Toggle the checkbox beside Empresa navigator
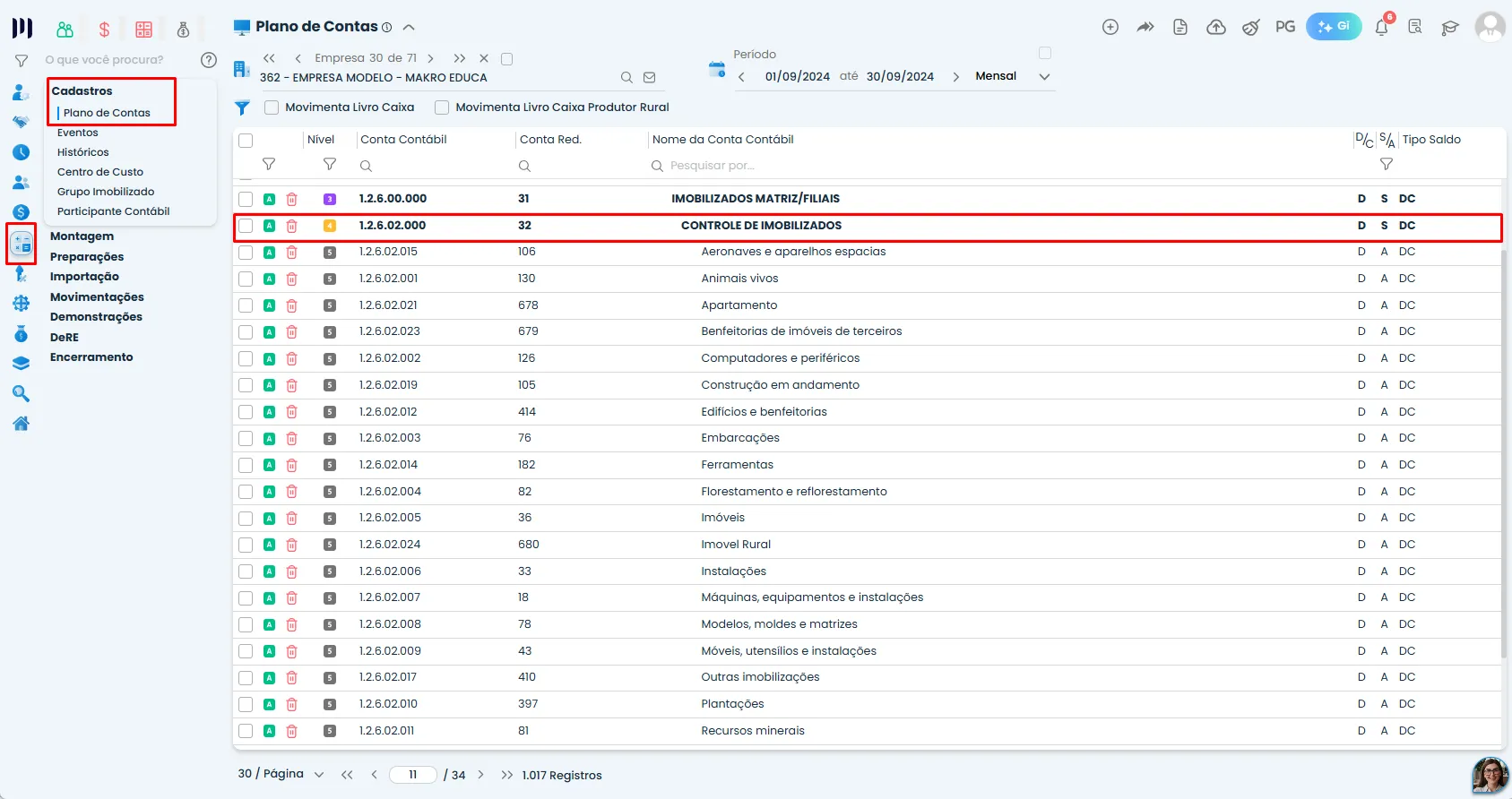The height and width of the screenshot is (799, 1512). click(506, 59)
